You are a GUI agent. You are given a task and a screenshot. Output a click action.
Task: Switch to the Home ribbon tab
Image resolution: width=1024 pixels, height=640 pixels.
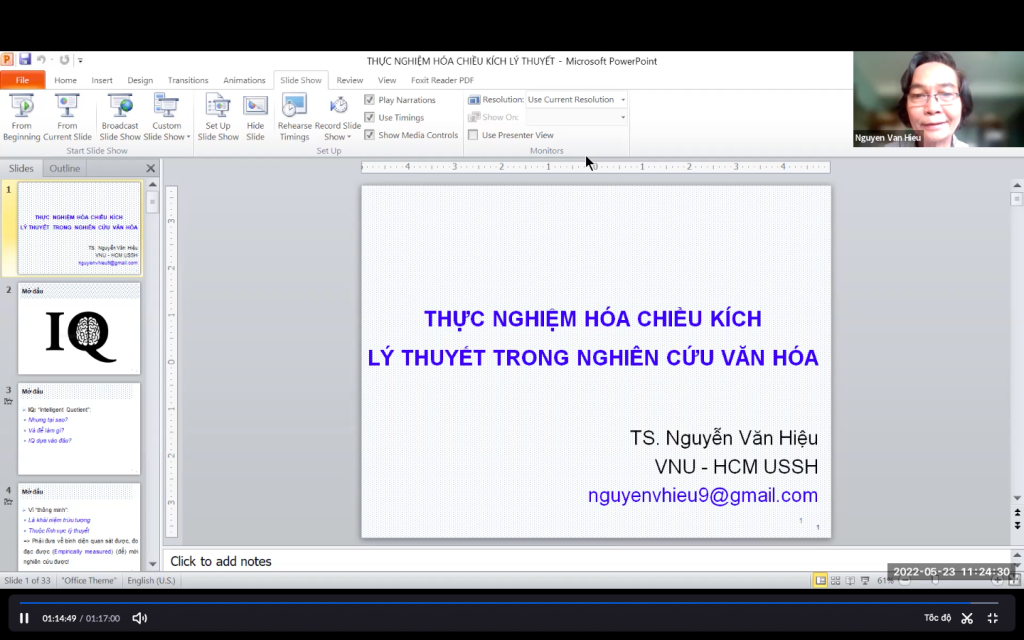(x=65, y=80)
